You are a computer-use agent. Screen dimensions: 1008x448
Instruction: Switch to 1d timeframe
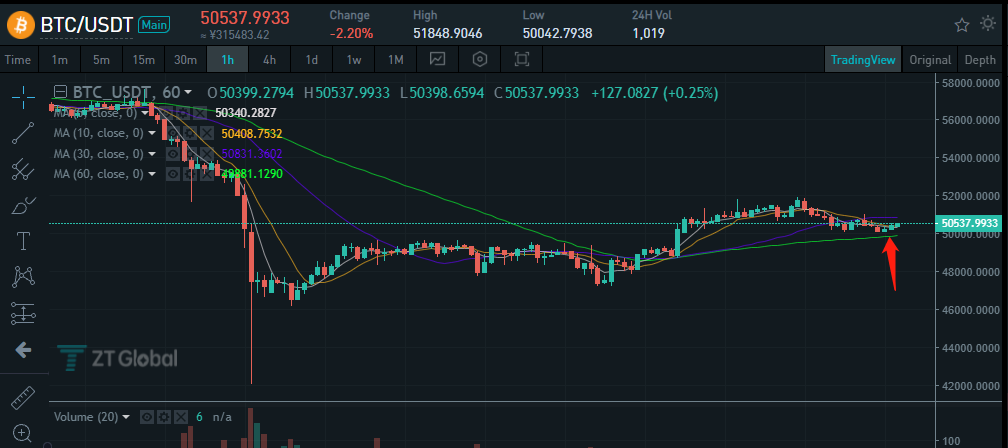pyautogui.click(x=312, y=60)
